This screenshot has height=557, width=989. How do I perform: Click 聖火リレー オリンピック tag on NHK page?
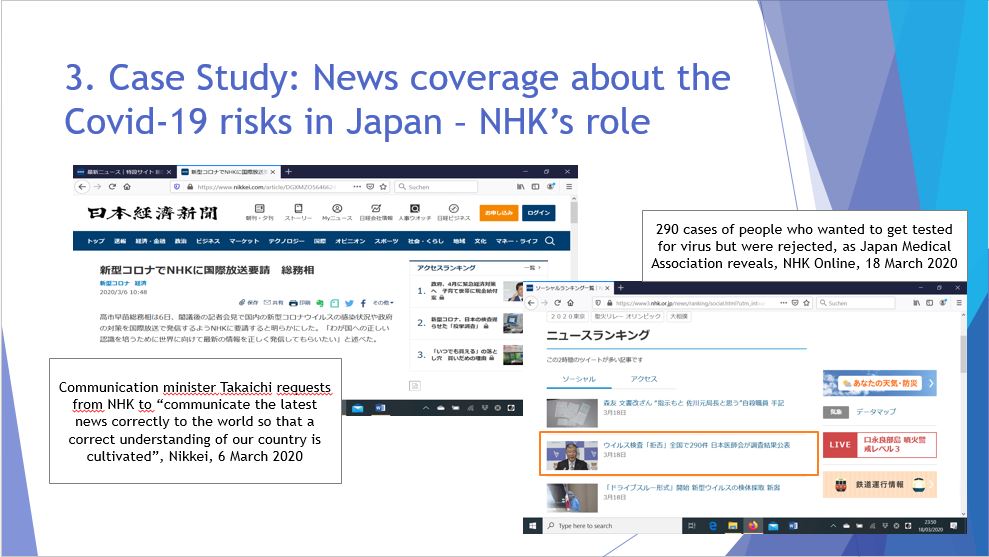(x=627, y=316)
